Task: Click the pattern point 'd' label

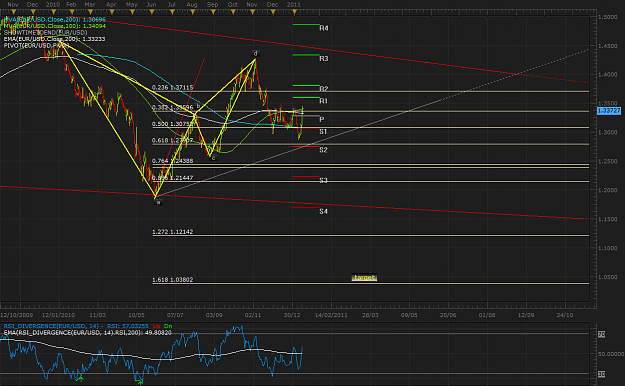Action: click(x=256, y=53)
